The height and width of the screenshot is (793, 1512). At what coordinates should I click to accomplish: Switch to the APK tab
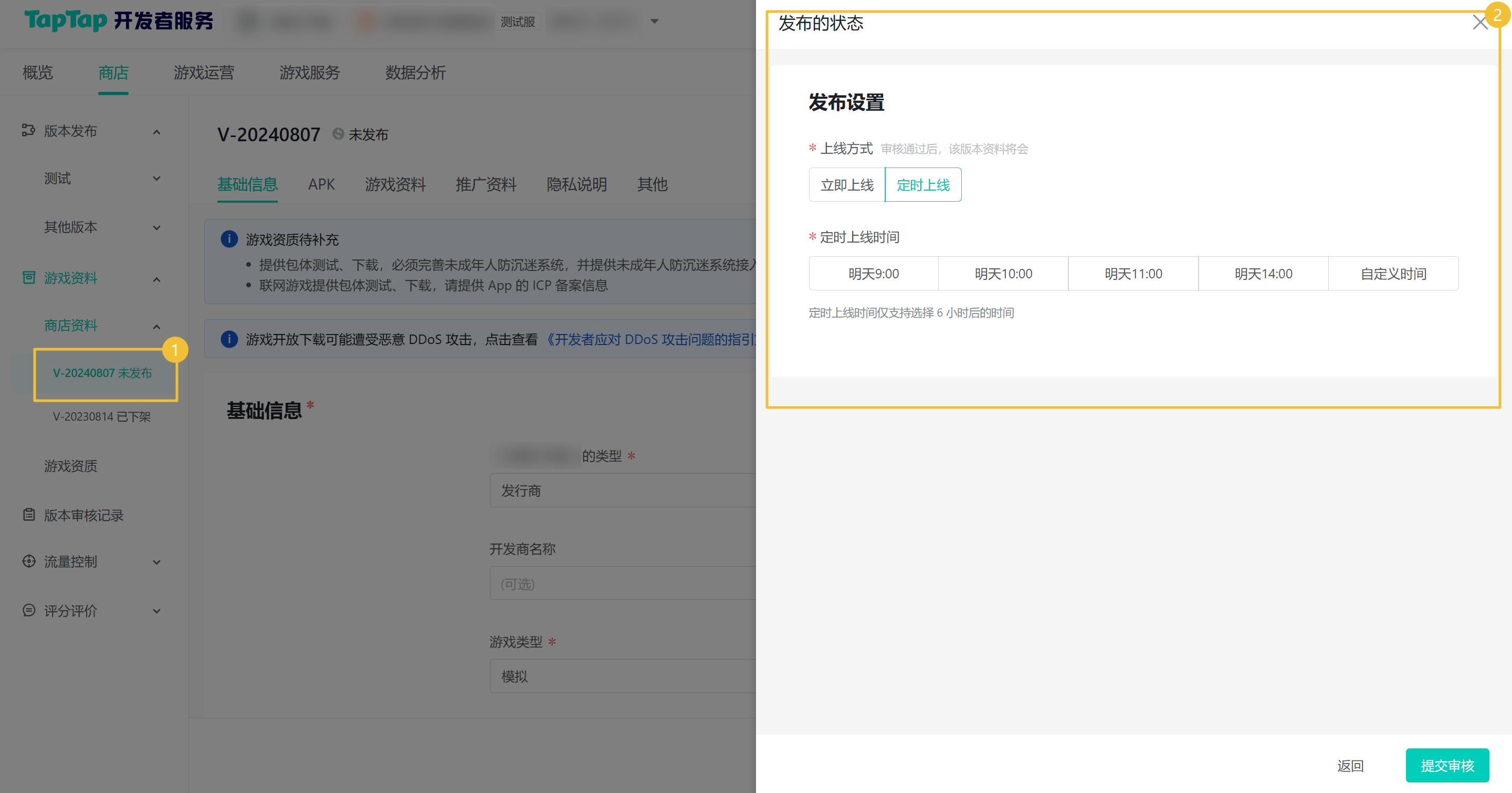pyautogui.click(x=322, y=184)
